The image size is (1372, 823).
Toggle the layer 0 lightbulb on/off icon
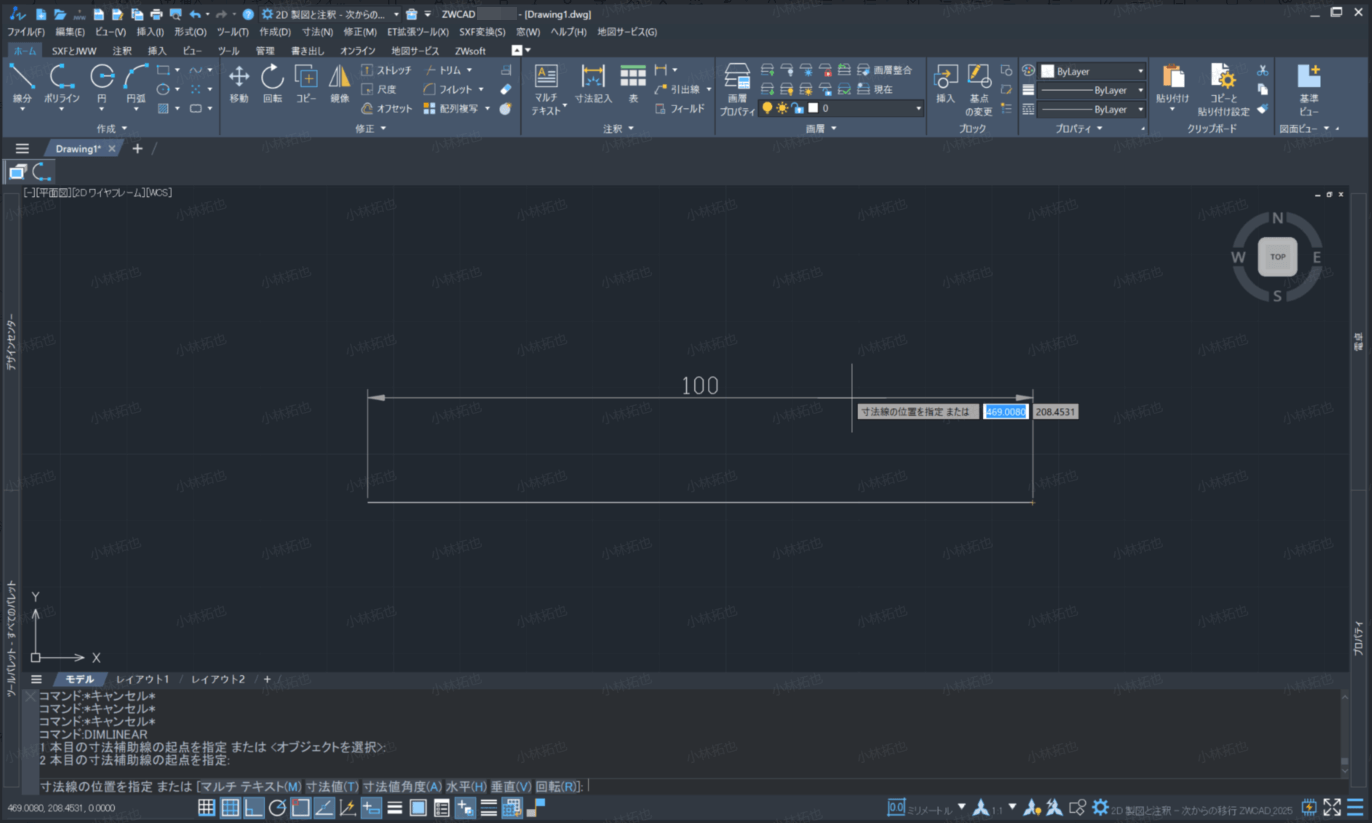pyautogui.click(x=768, y=108)
